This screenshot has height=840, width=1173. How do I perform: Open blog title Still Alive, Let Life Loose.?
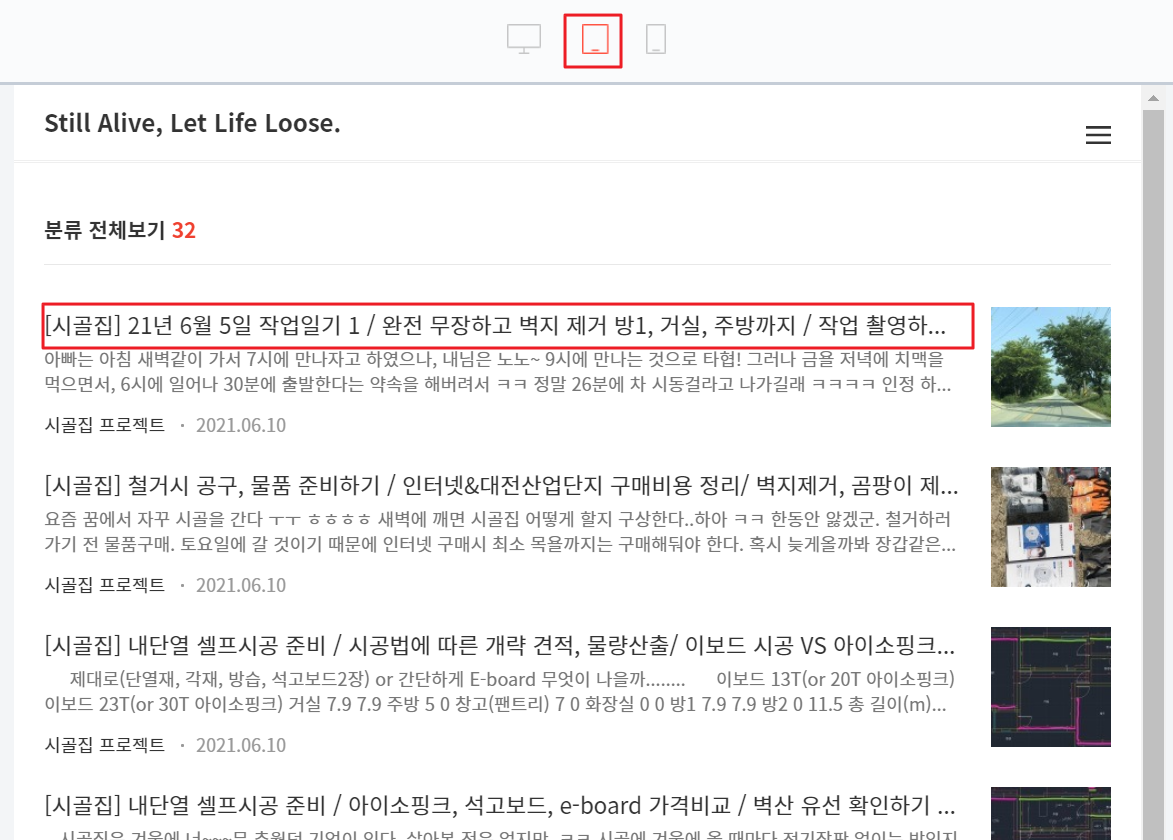tap(192, 123)
